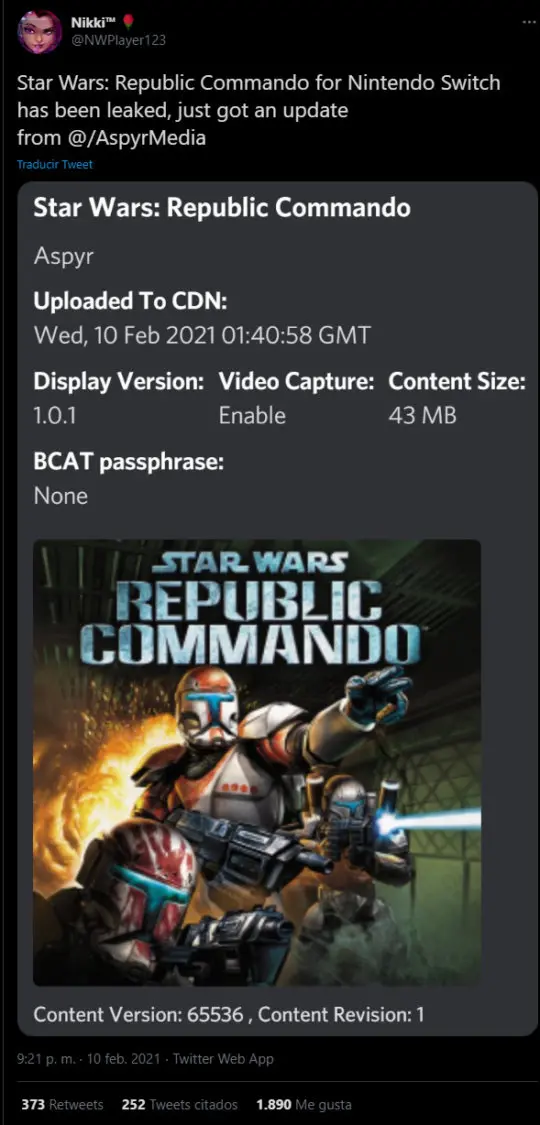Open Nikki's profile avatar

pos(39,31)
